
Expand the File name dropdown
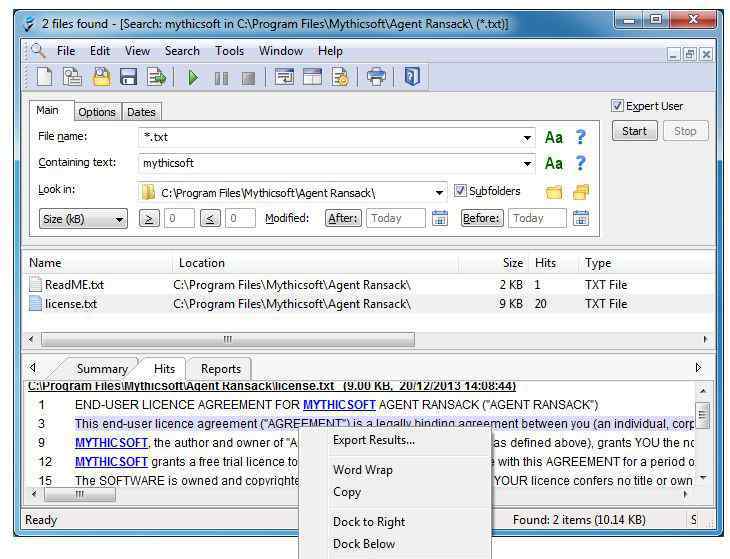click(x=527, y=138)
